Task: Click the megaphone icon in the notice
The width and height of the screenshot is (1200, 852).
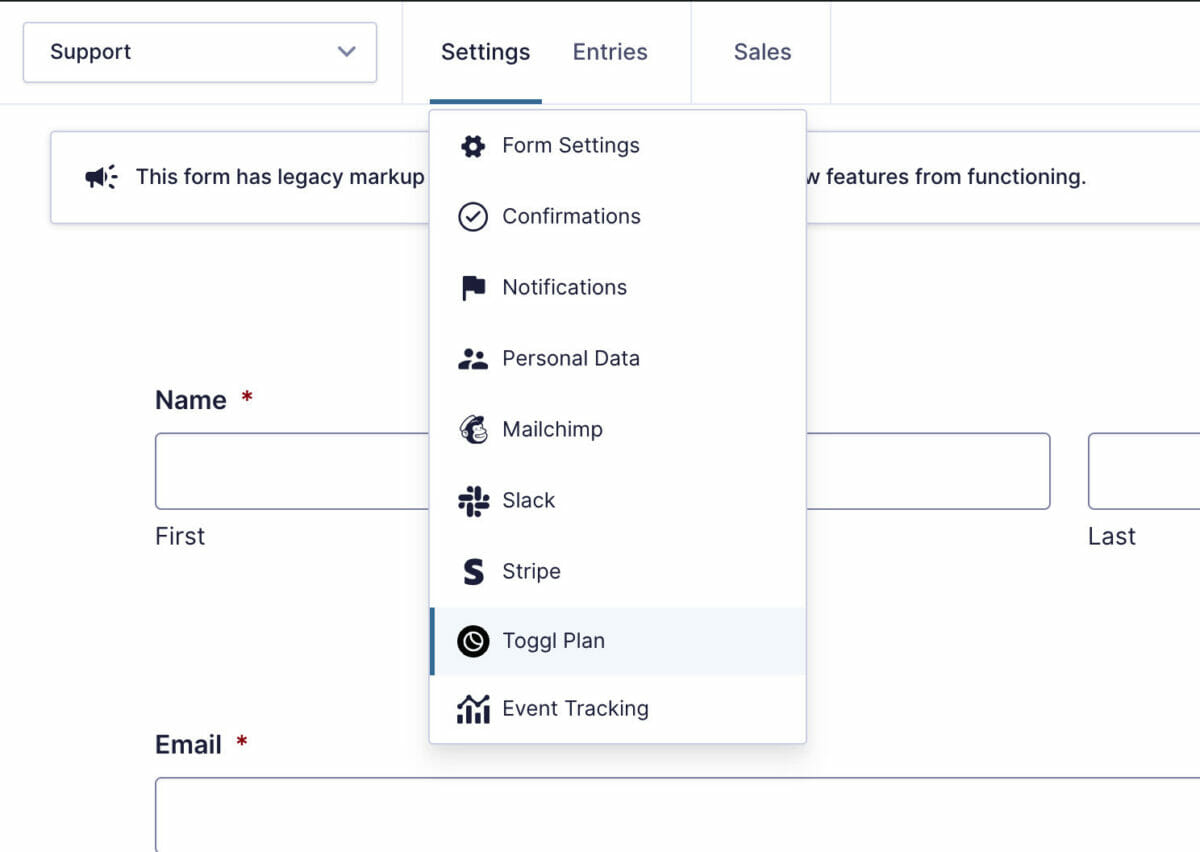Action: point(101,177)
